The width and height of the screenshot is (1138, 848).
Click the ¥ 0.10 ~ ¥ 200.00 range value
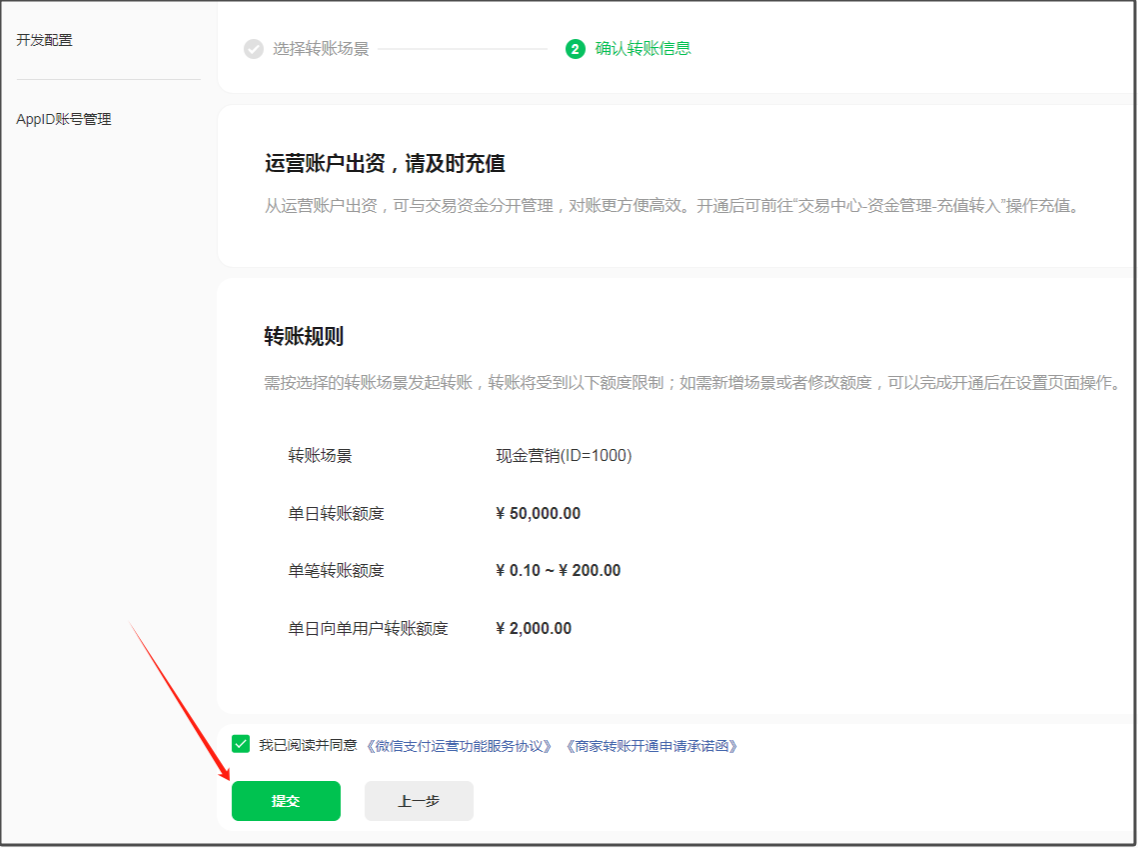(x=558, y=570)
